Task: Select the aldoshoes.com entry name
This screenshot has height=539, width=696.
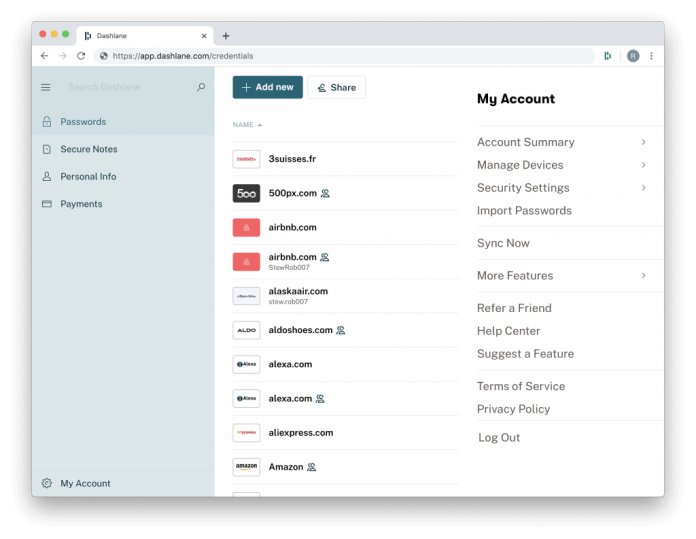Action: (x=301, y=330)
